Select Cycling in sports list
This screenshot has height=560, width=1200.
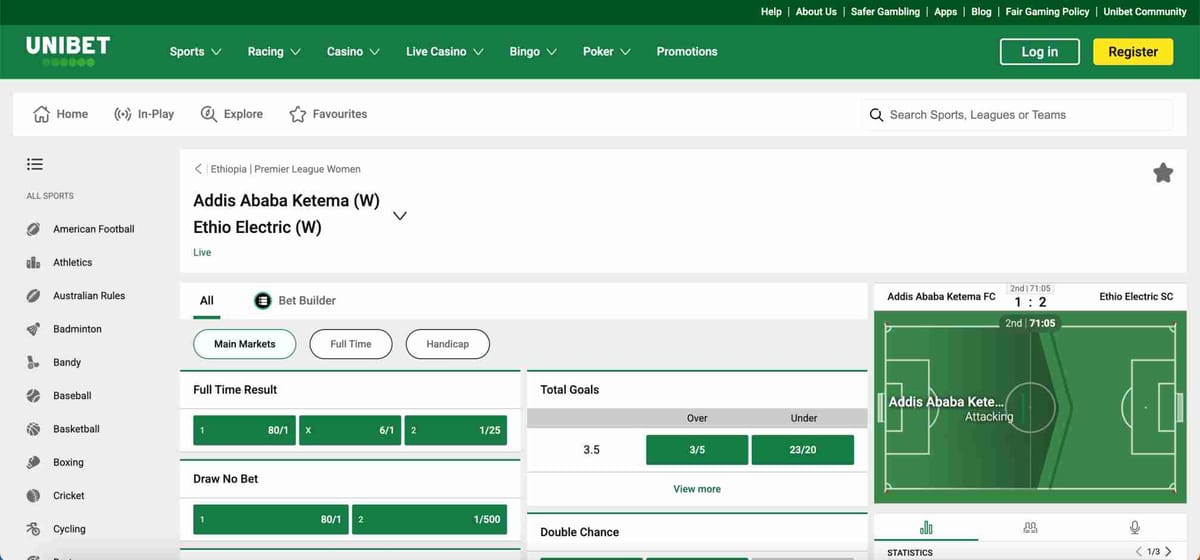click(x=56, y=529)
